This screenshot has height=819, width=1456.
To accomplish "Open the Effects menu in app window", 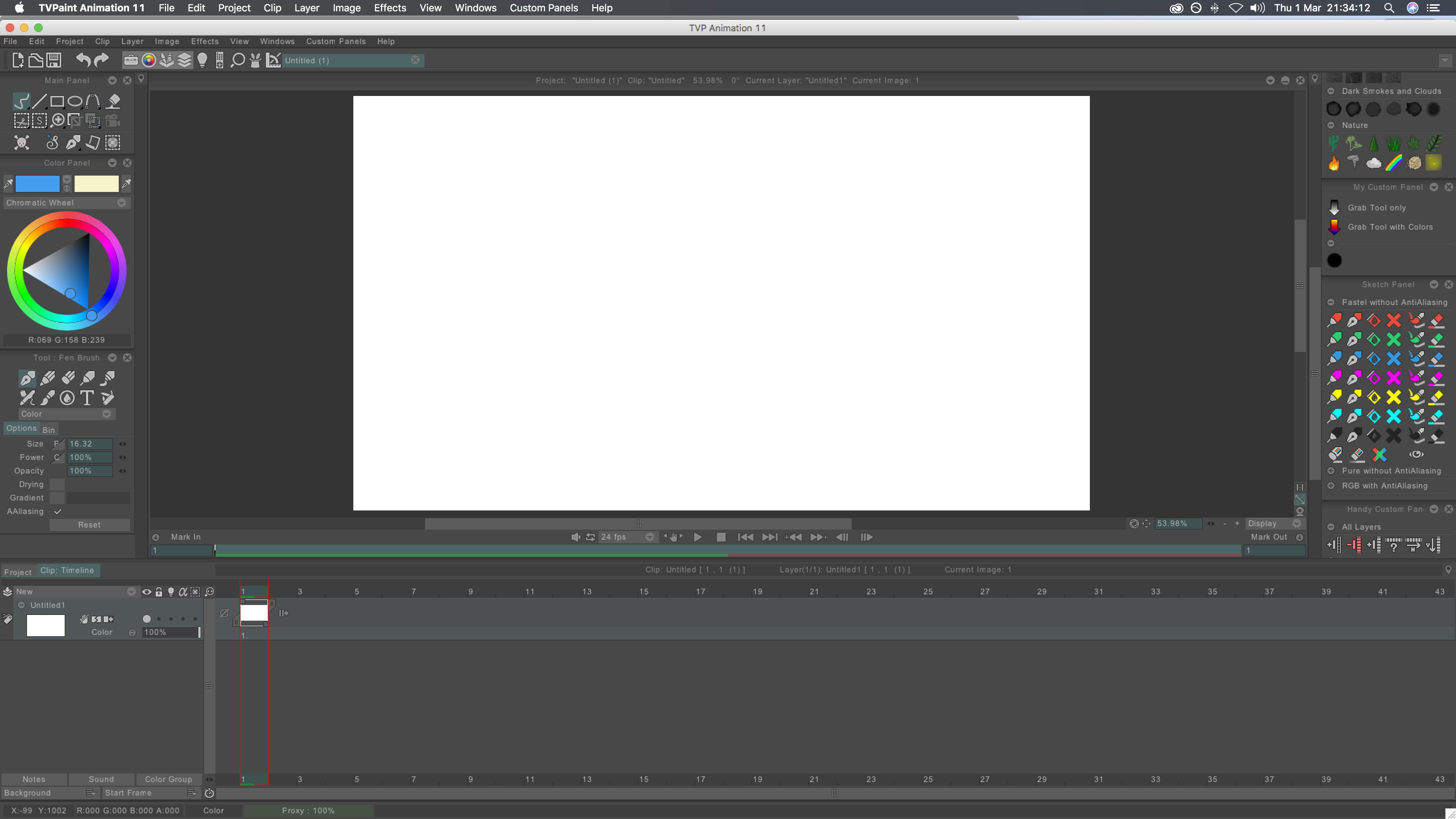I will 205,41.
